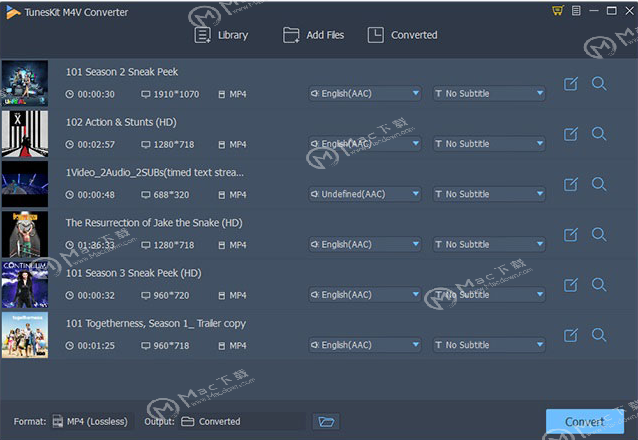Expand audio dropdown for 101 Season 3 Sneak Peek
The width and height of the screenshot is (638, 440).
pyautogui.click(x=365, y=295)
